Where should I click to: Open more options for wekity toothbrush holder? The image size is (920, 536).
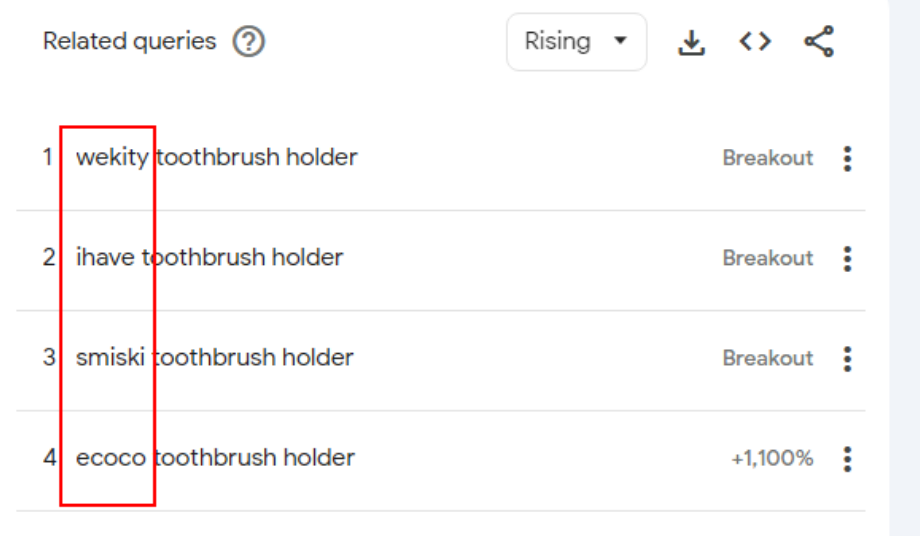pyautogui.click(x=847, y=158)
